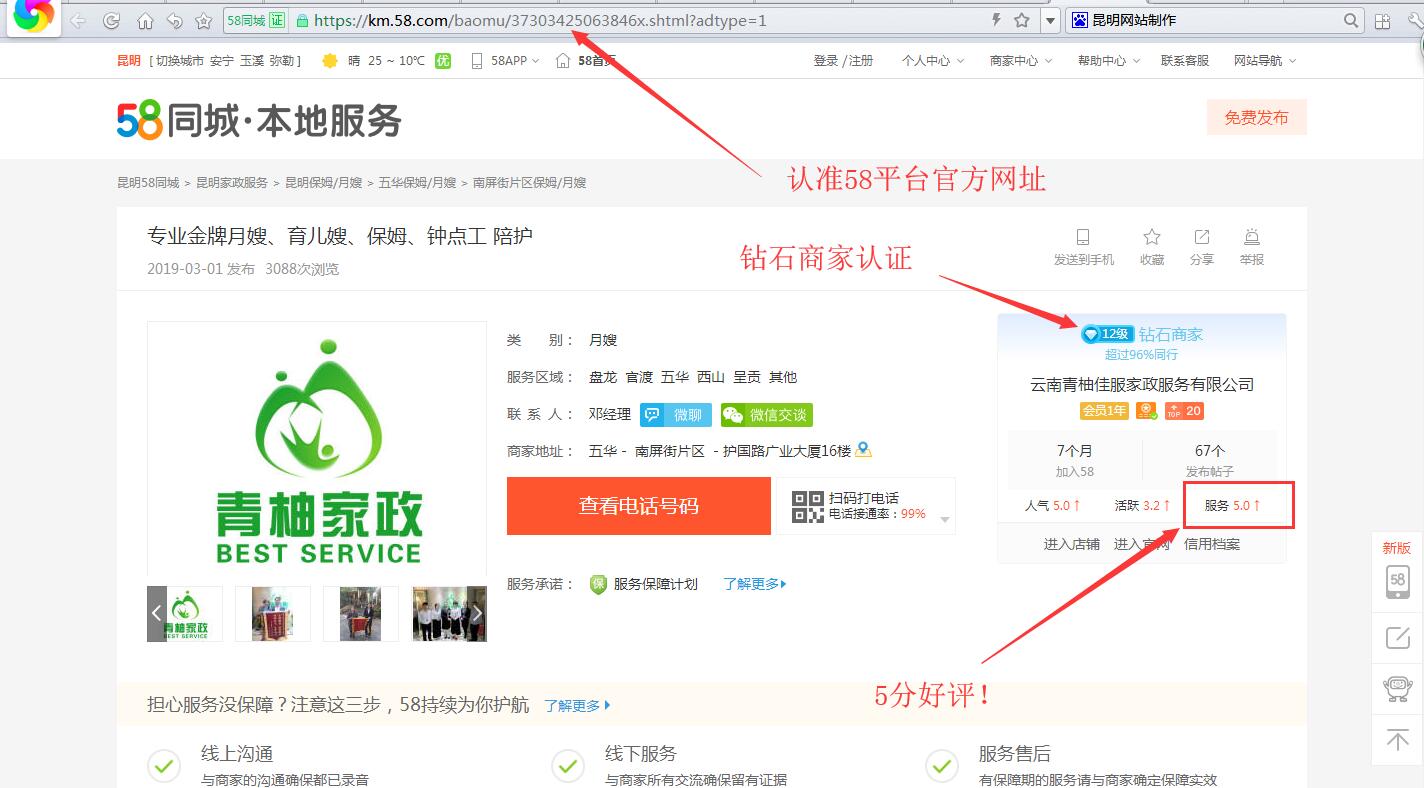Click the map pin icon after the address

863,450
